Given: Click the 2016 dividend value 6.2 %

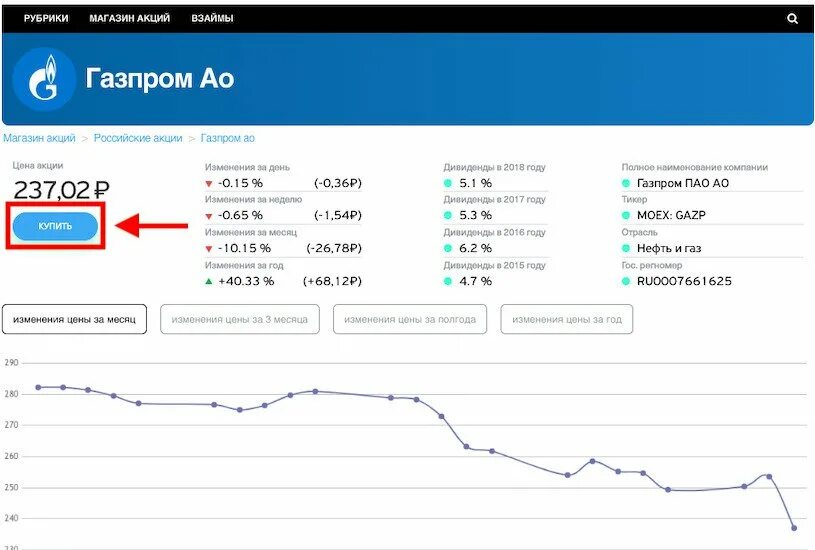Looking at the screenshot, I should 475,248.
